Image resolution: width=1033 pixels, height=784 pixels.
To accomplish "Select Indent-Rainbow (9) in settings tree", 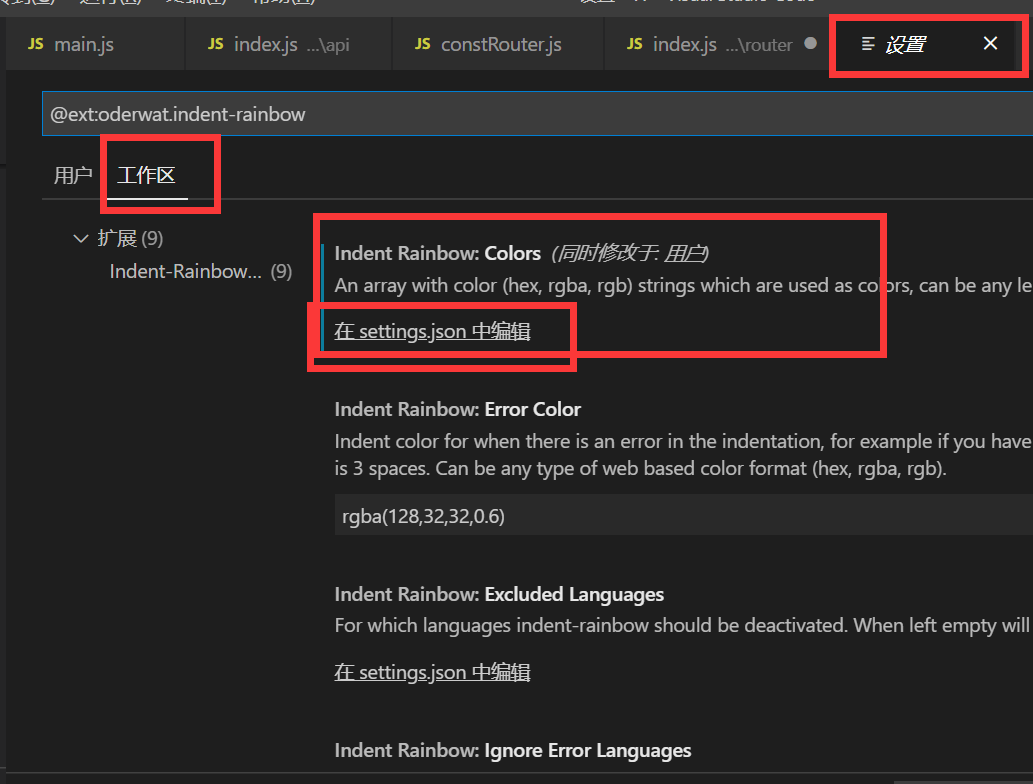I will tap(200, 271).
